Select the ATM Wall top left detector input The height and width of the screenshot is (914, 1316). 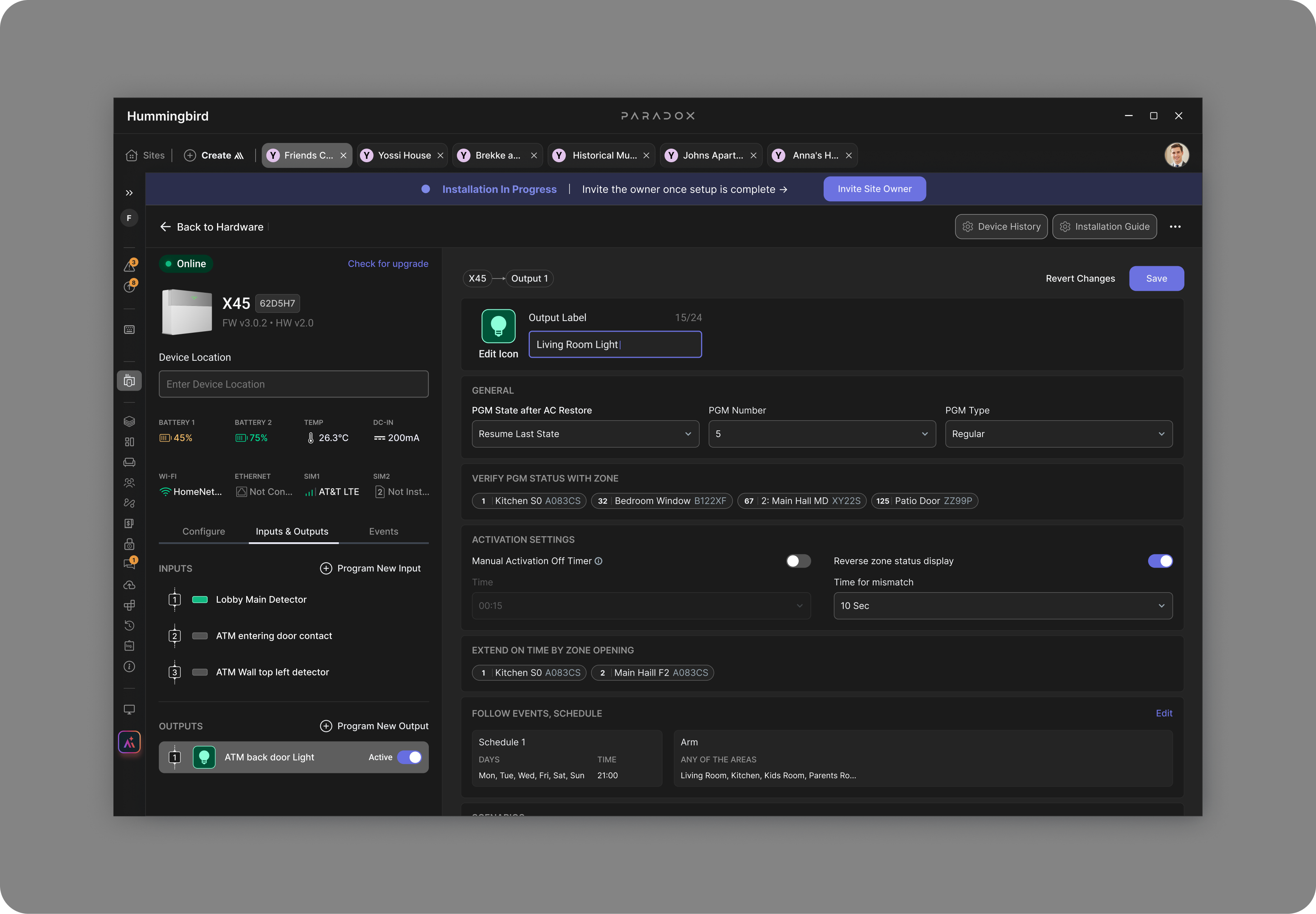tap(293, 672)
